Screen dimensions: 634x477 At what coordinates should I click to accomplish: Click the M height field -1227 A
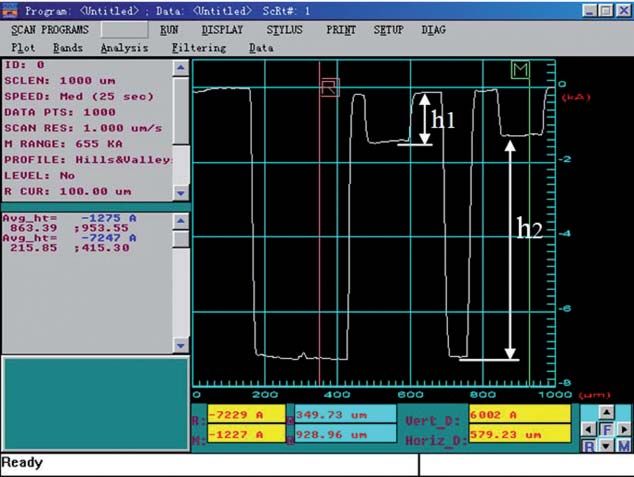click(246, 434)
